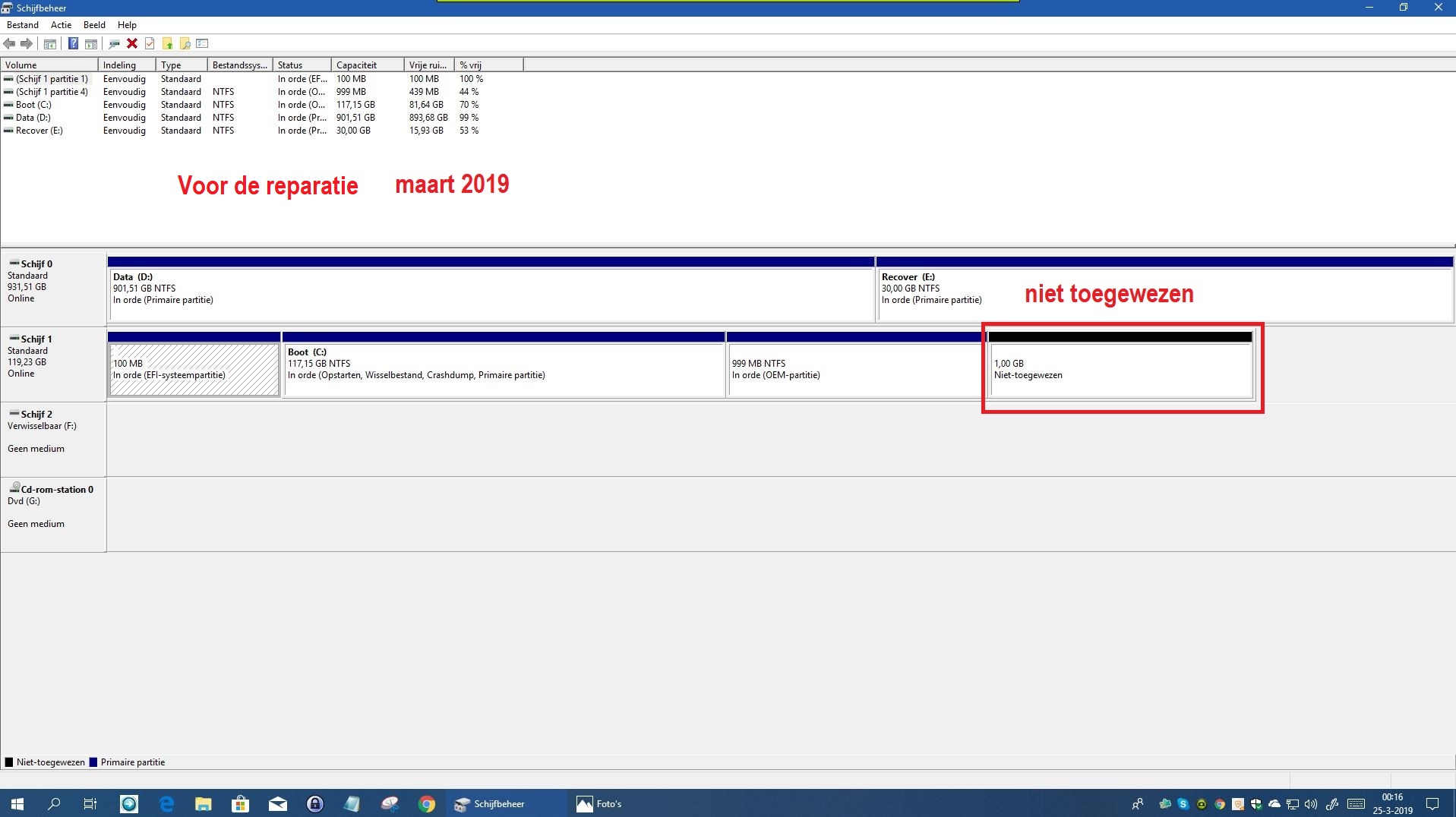Click the forward arrow in the toolbar

coord(27,43)
